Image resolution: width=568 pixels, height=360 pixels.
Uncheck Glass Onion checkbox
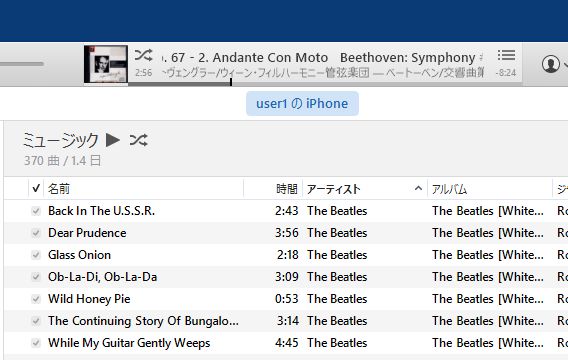[36, 255]
